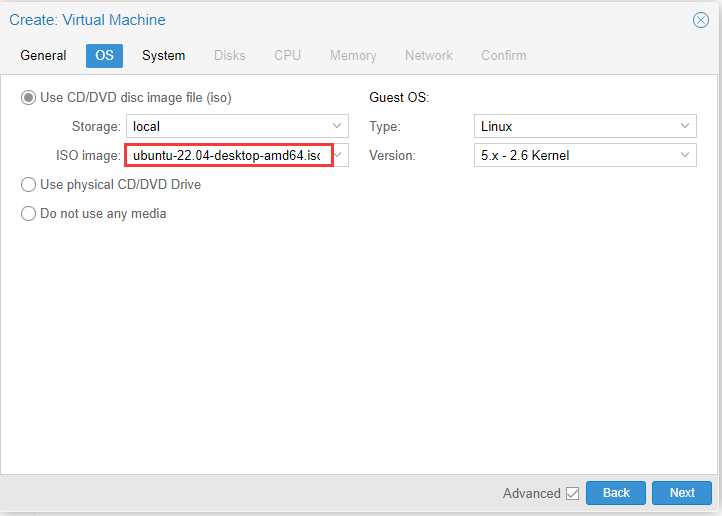Close the Create Virtual Machine dialog
This screenshot has width=722, height=516.
pos(701,20)
